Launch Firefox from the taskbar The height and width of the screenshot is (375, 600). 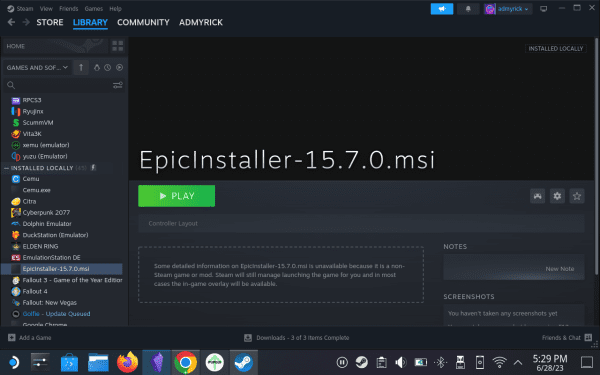[x=127, y=362]
